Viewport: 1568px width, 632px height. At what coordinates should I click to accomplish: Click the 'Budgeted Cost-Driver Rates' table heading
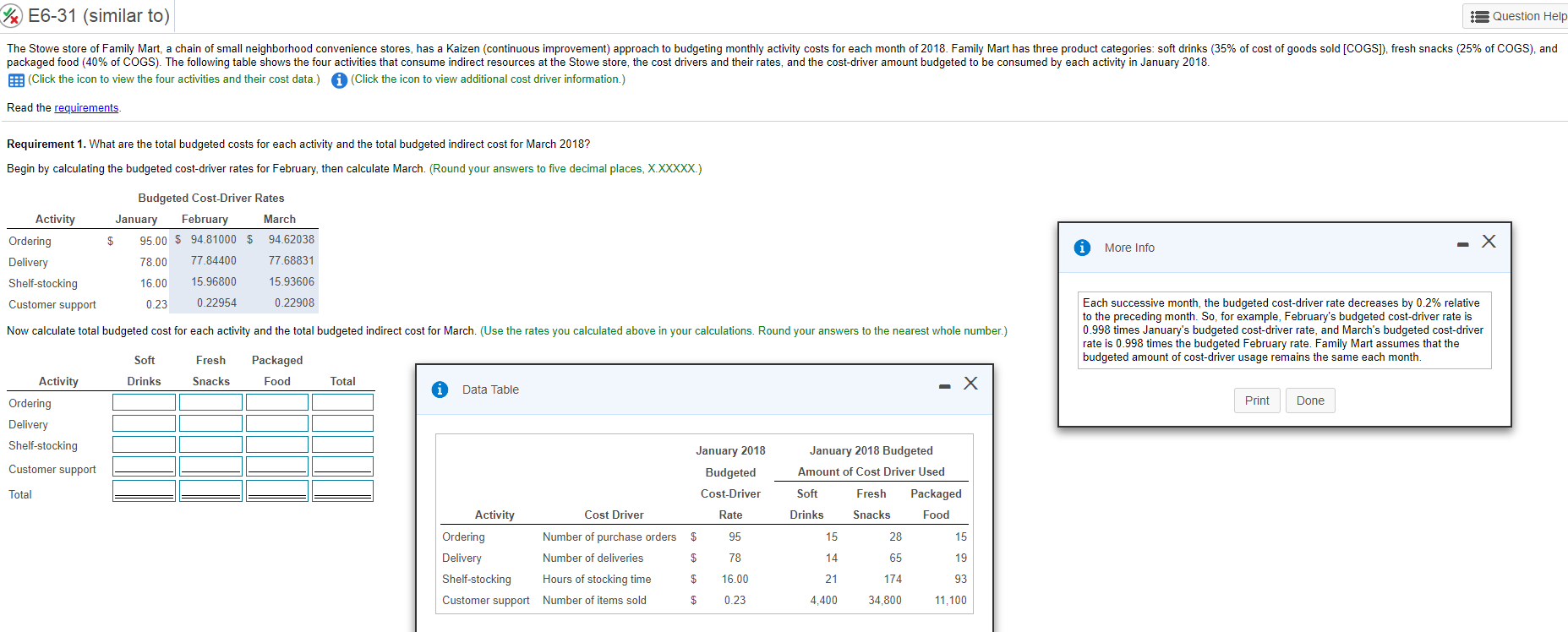[211, 198]
